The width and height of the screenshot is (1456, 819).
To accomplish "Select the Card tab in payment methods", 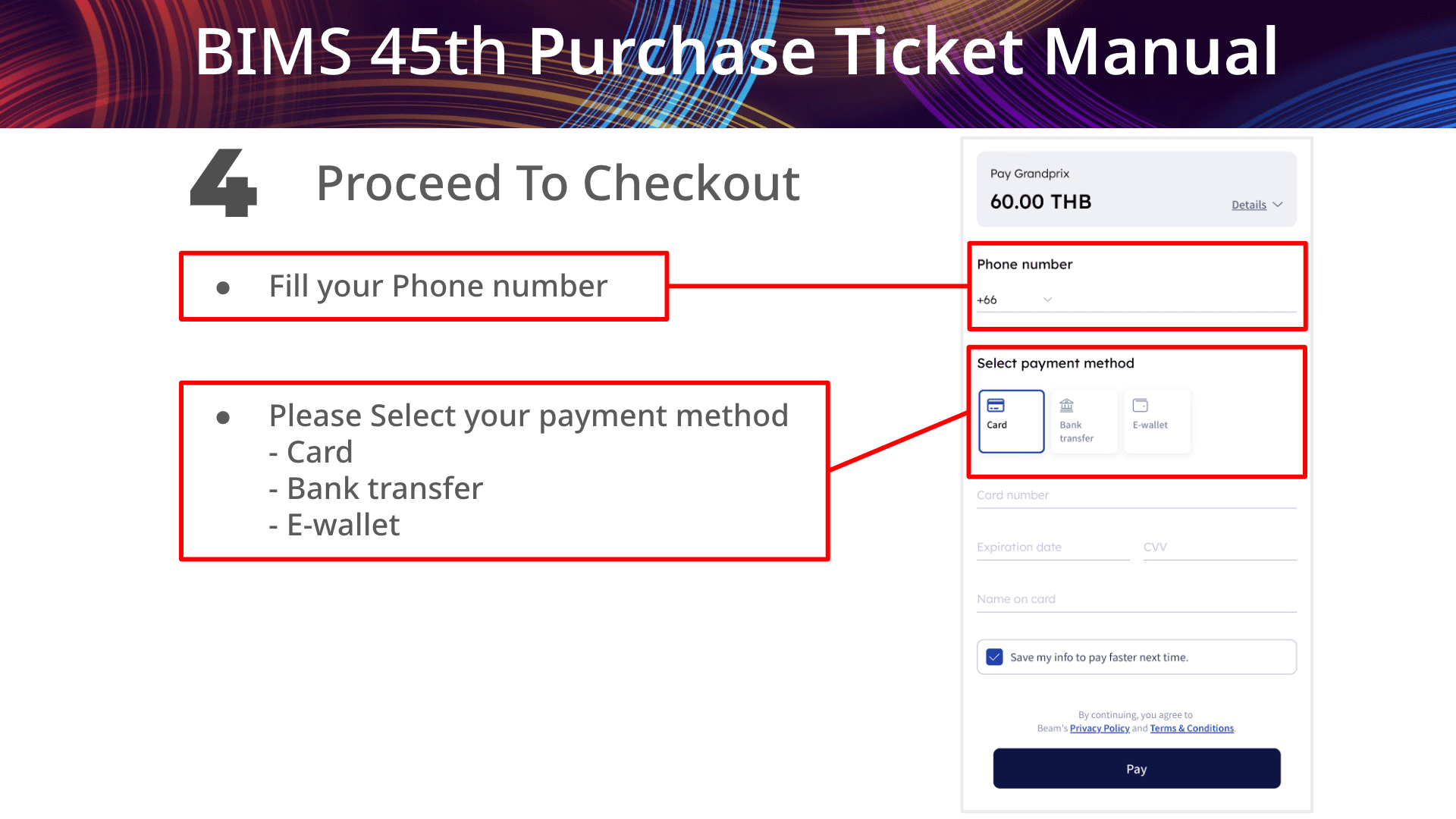I will (1011, 421).
